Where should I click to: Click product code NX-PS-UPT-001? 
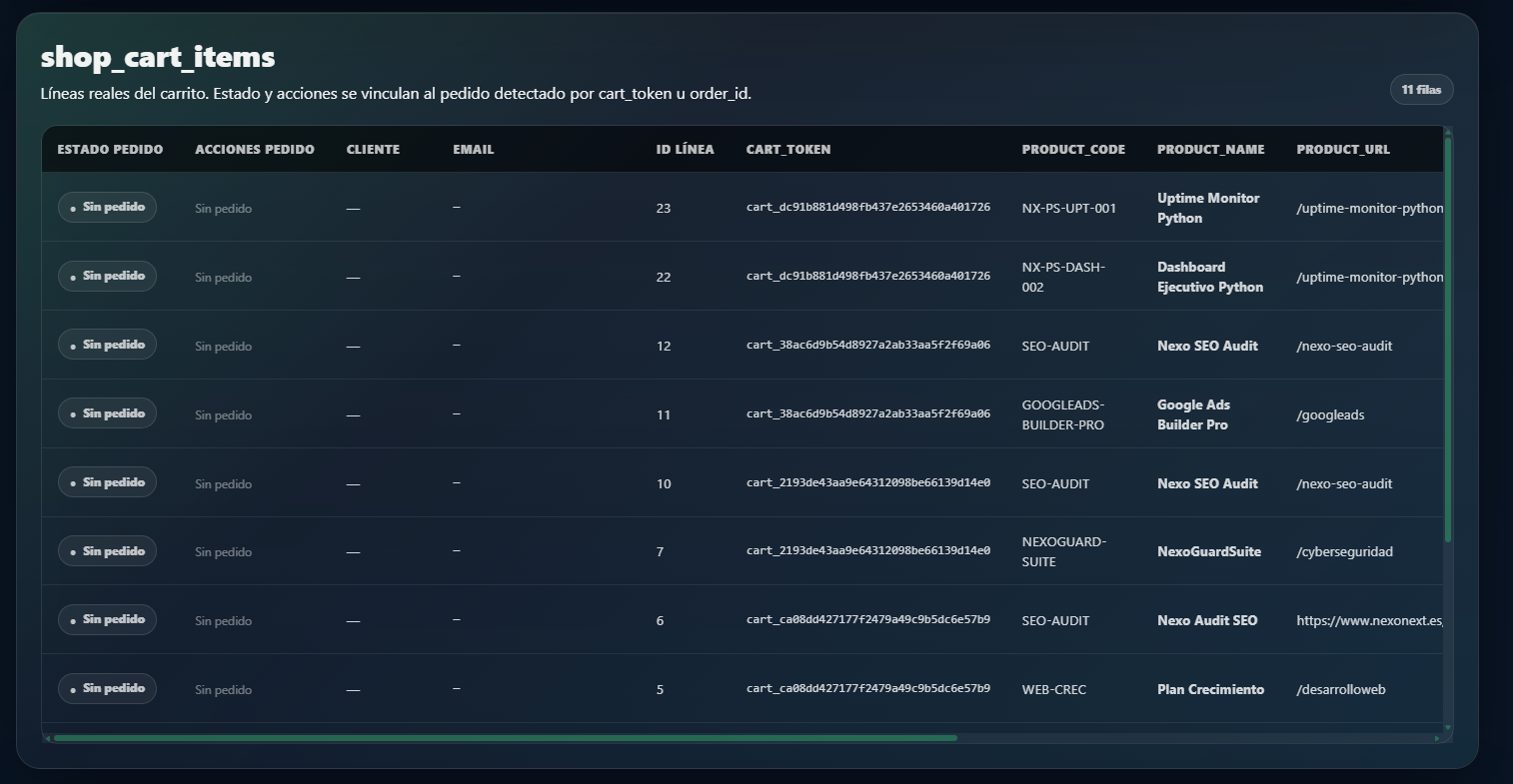(1069, 208)
